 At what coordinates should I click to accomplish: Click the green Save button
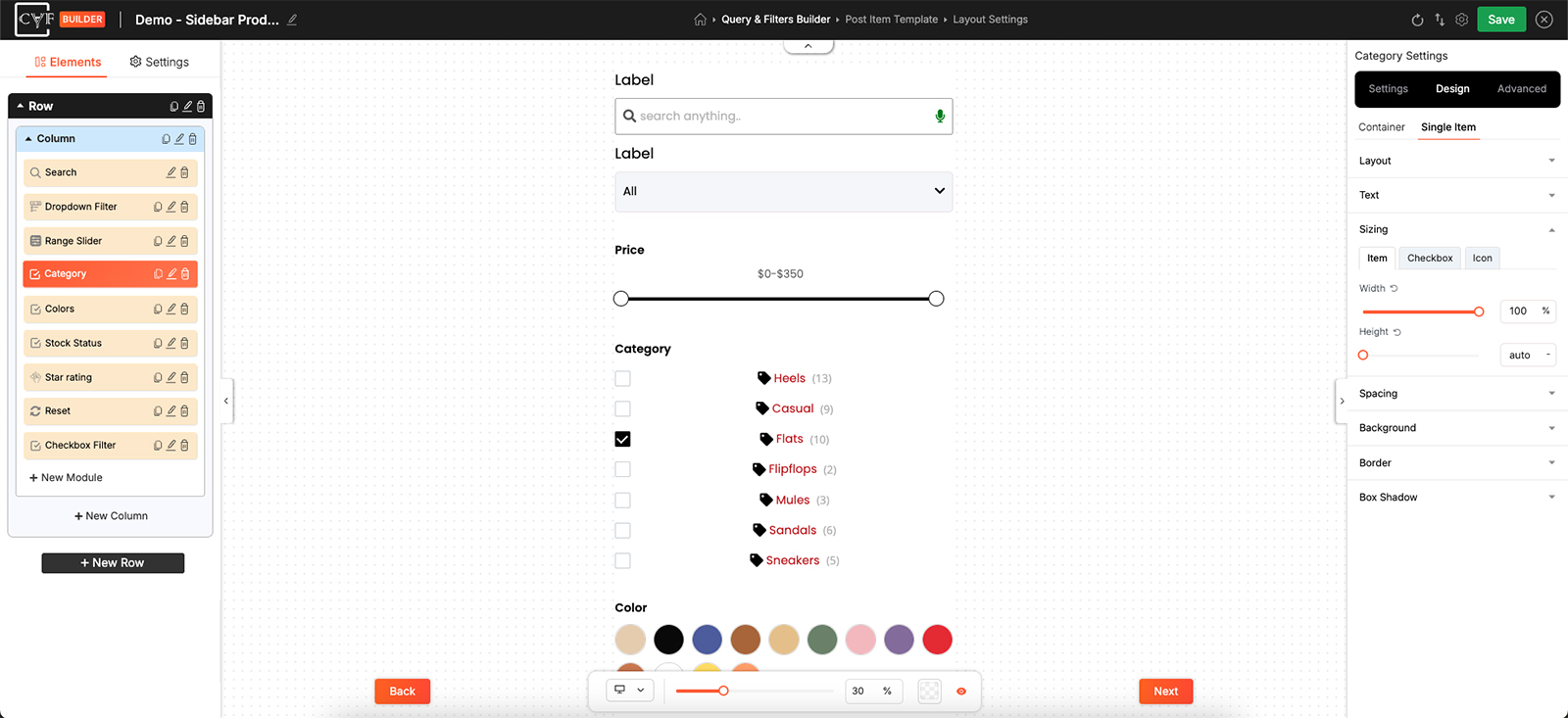click(1501, 20)
